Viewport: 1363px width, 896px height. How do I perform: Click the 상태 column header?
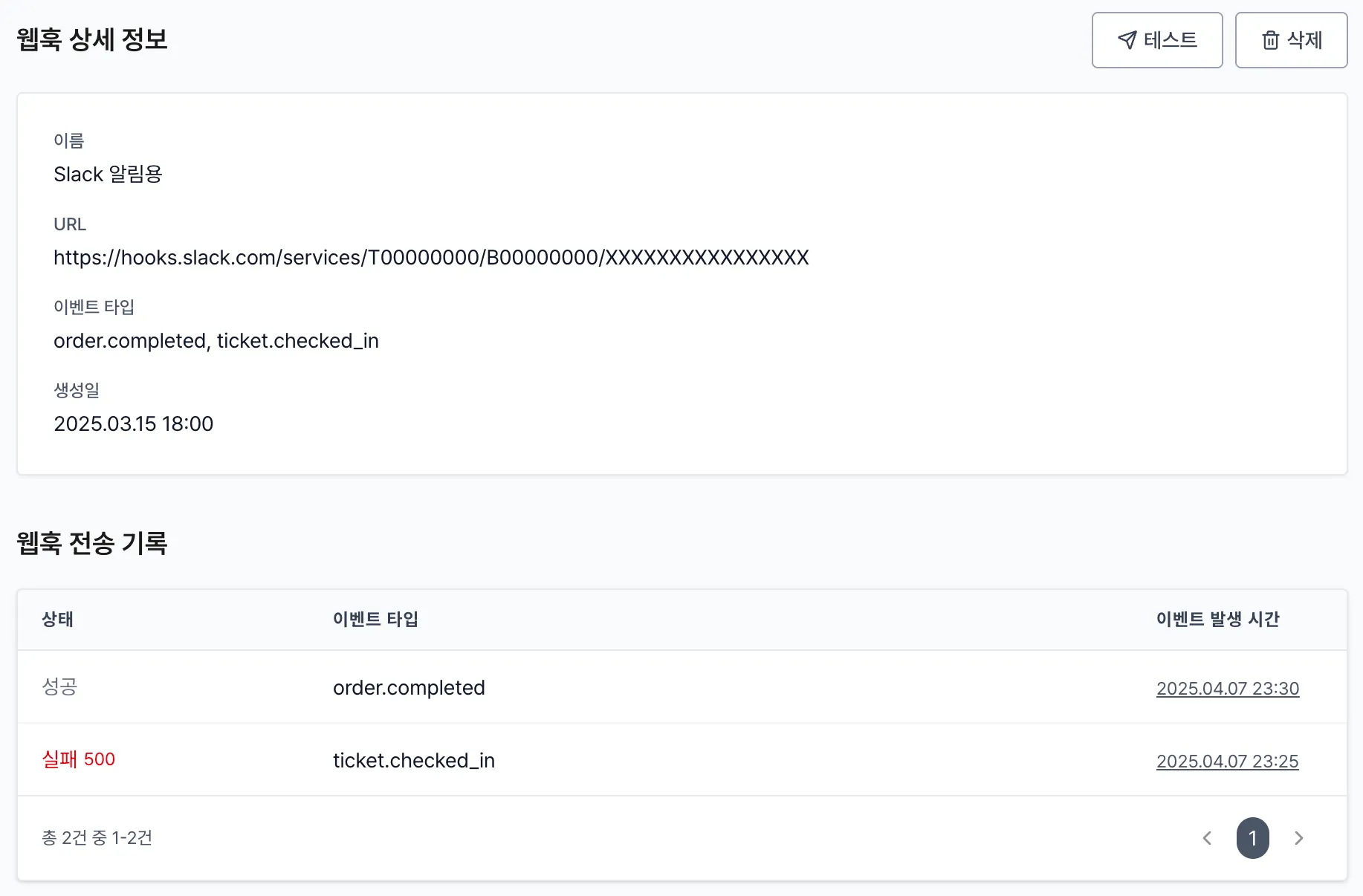click(57, 620)
